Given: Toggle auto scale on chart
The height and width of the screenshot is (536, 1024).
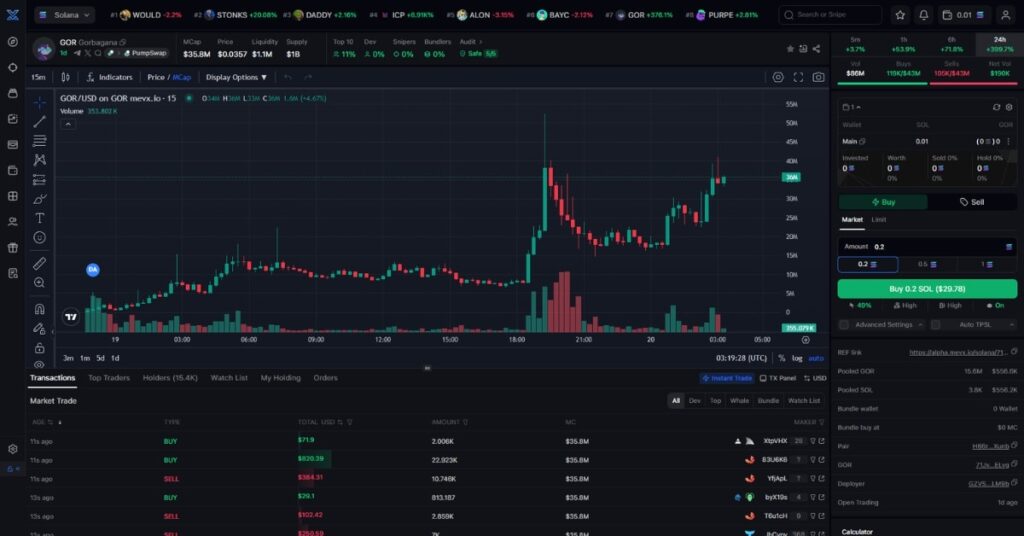Looking at the screenshot, I should (816, 358).
